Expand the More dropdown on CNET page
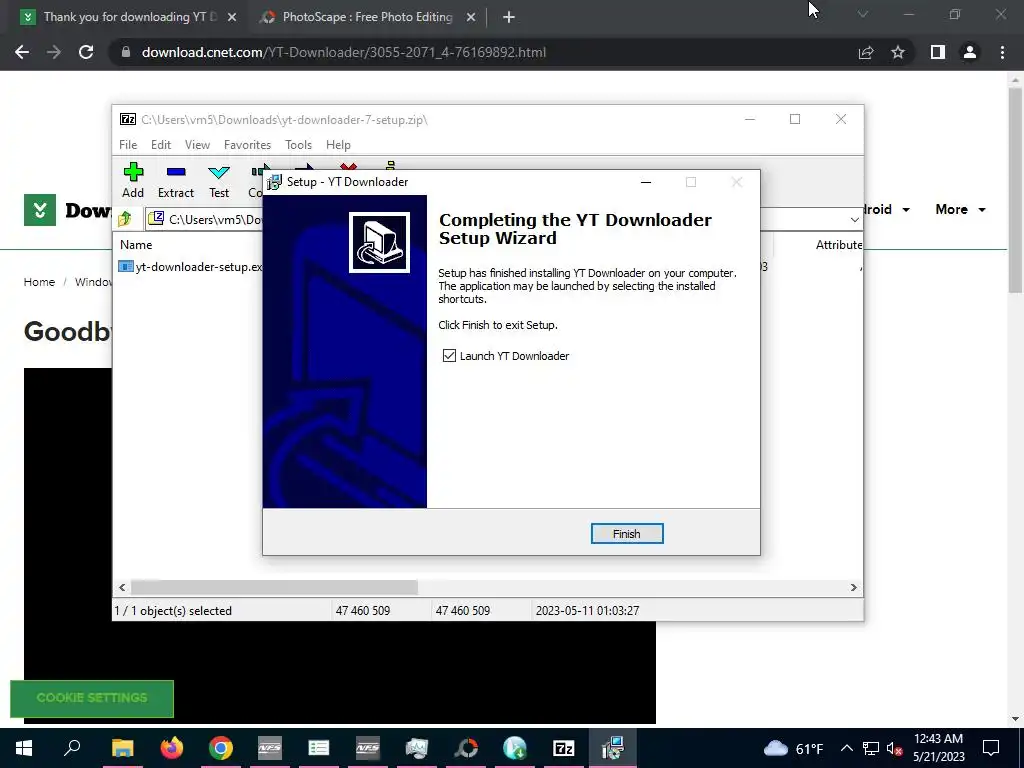Viewport: 1024px width, 768px height. click(x=961, y=210)
